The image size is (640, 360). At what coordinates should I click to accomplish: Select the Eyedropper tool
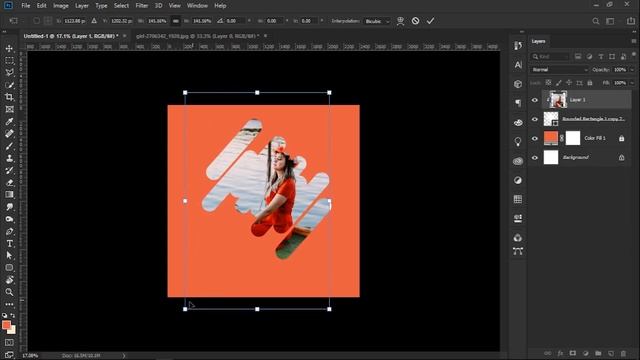tap(9, 122)
